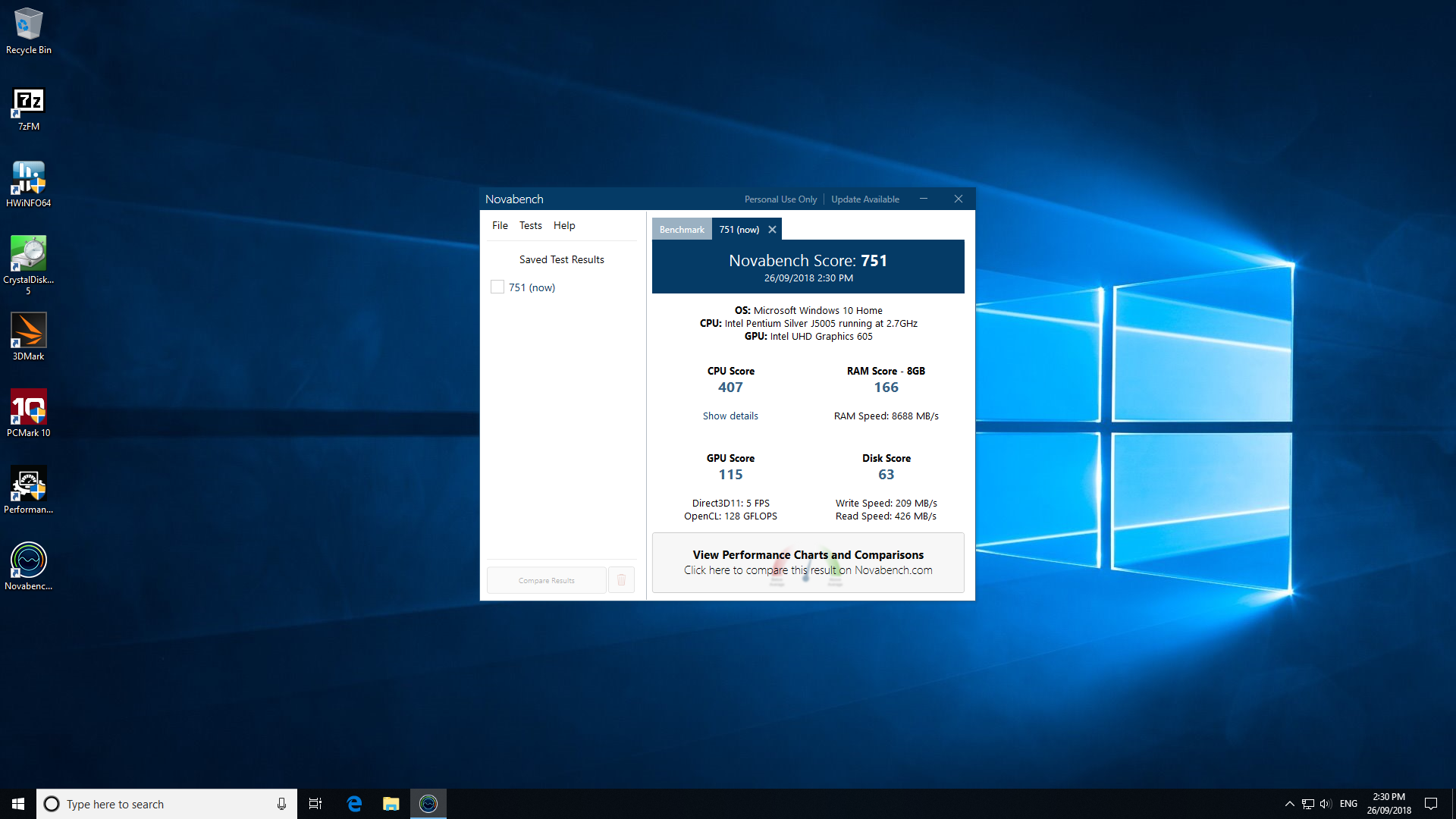The height and width of the screenshot is (819, 1456).
Task: Select the PCMark 10 desktop icon
Action: coord(28,414)
